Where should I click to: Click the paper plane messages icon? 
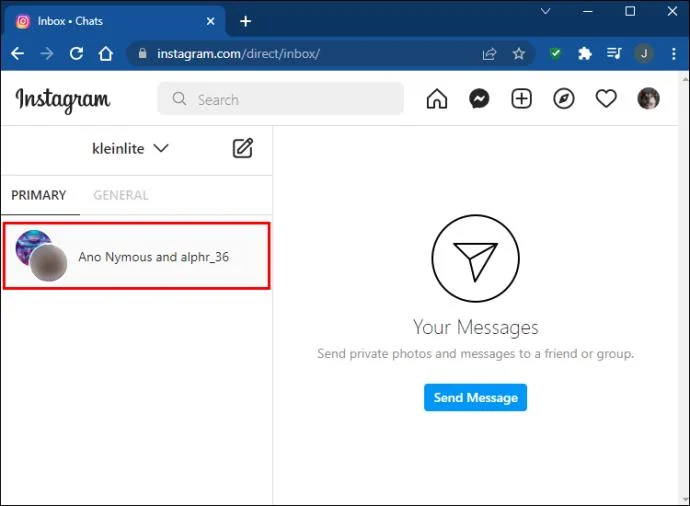[475, 258]
